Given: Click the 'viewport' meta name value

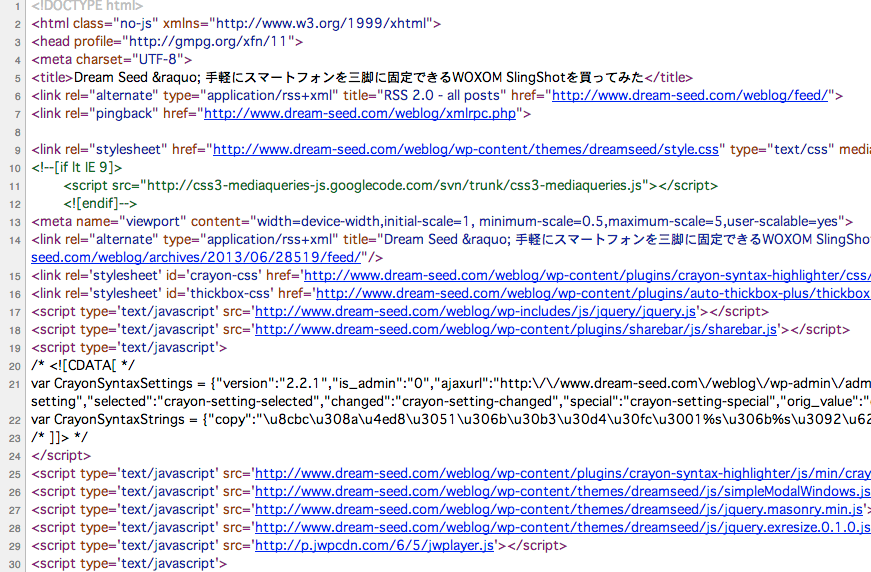Looking at the screenshot, I should coord(153,222).
